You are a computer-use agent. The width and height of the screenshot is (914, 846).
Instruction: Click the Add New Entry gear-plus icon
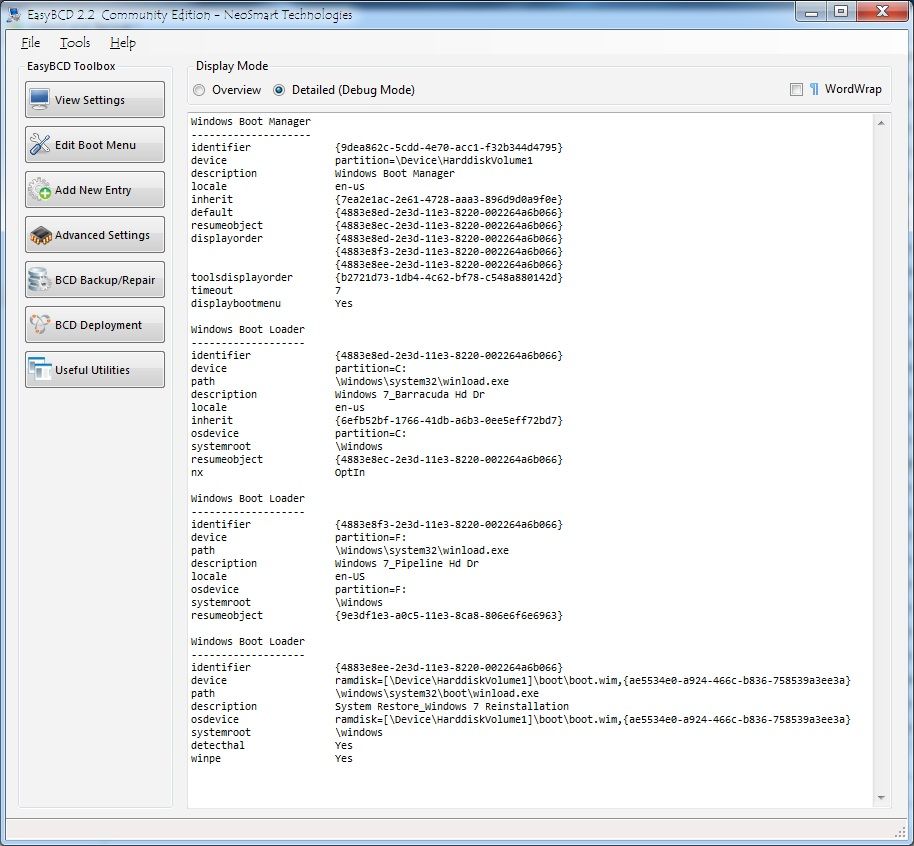[40, 189]
